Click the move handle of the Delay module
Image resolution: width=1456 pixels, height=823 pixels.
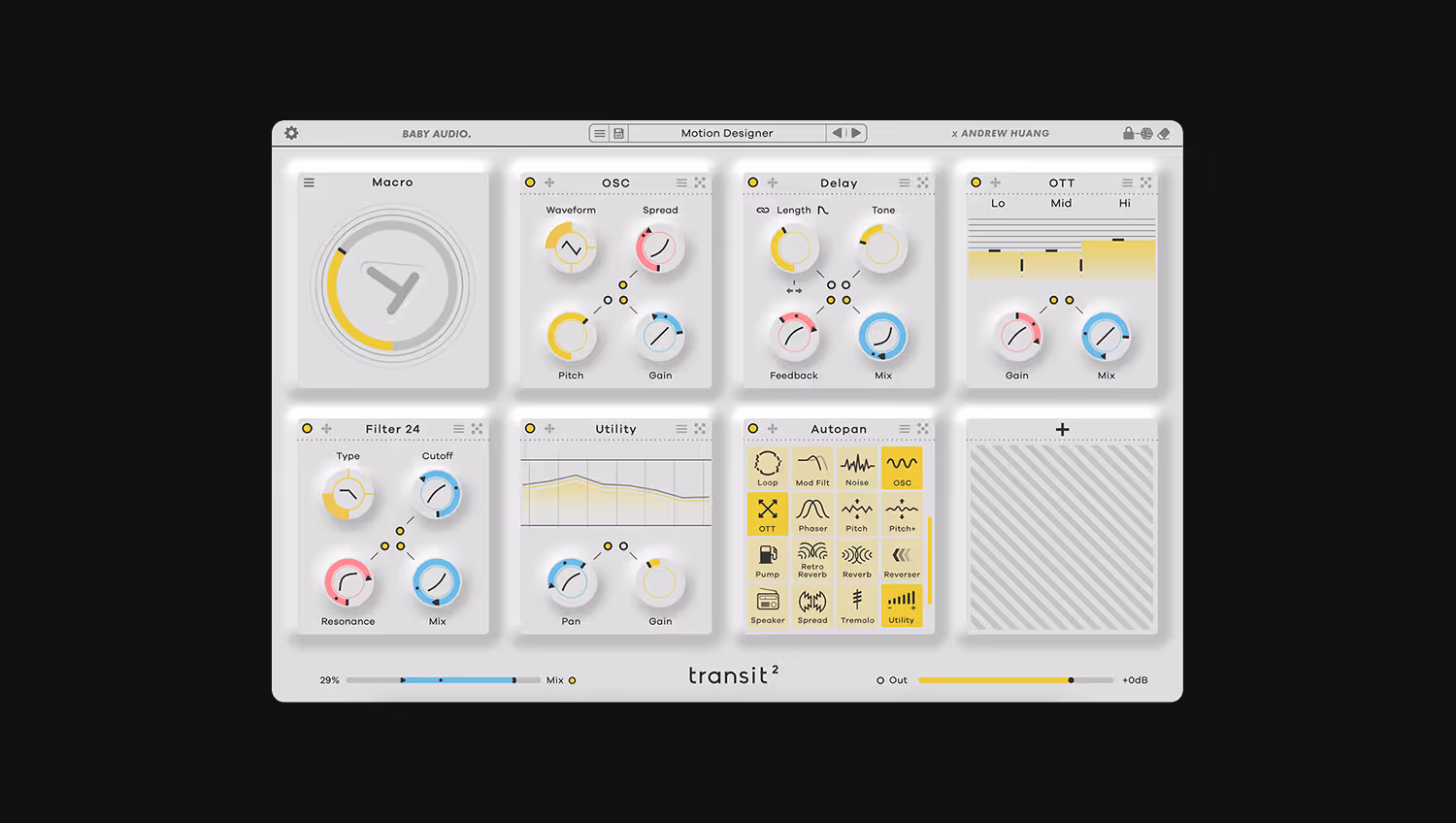point(773,182)
